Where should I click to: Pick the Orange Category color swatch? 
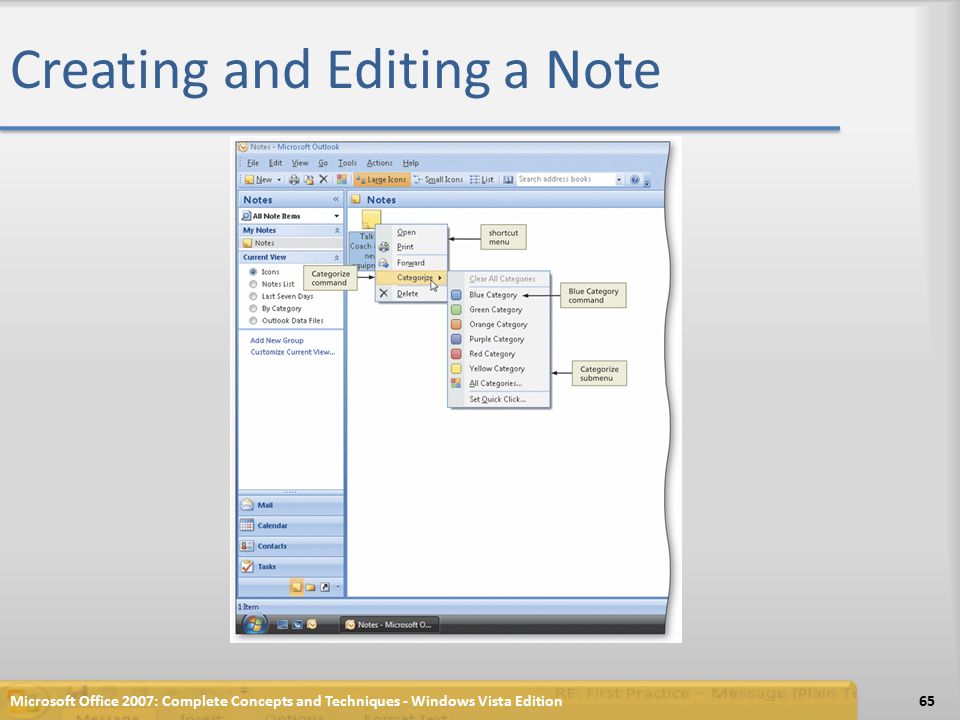456,324
